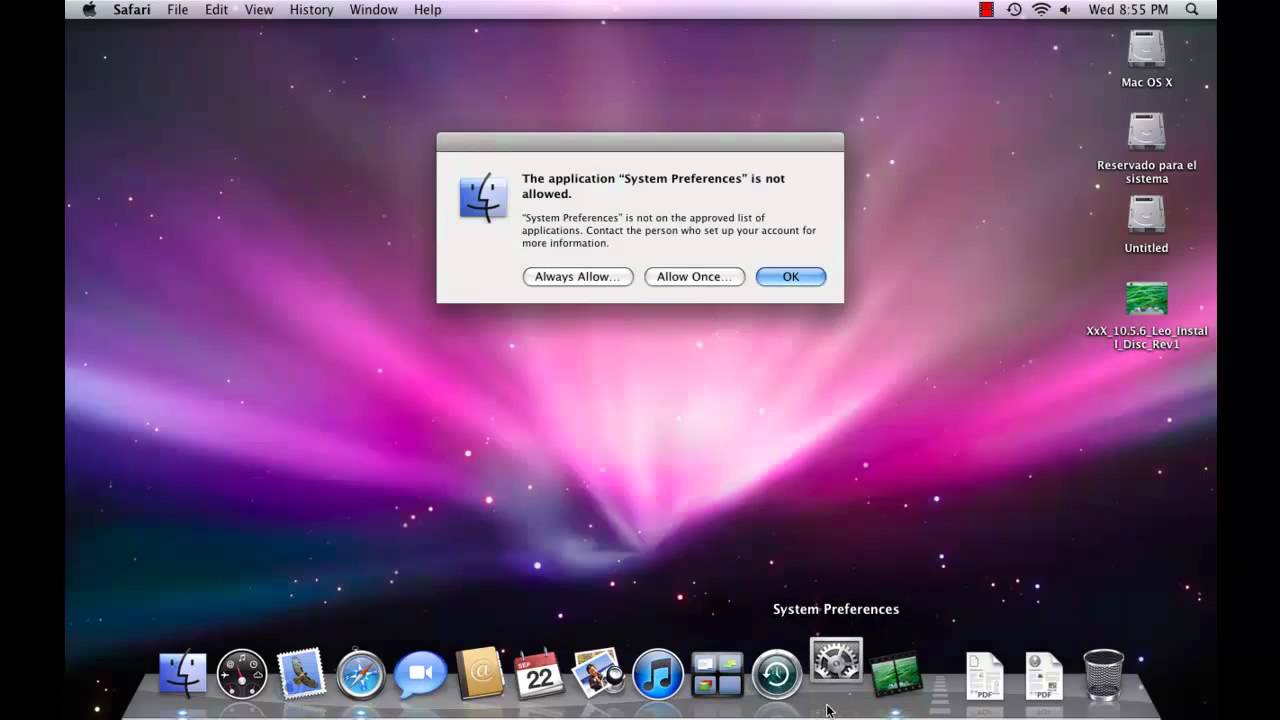Dismiss the dialog with OK
1280x720 pixels.
coord(791,277)
